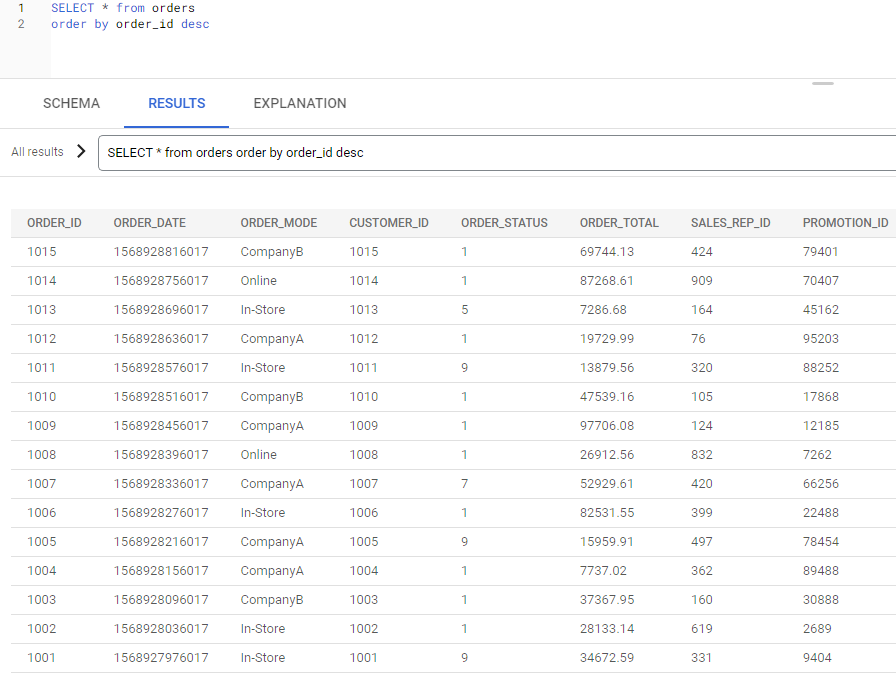Click ORDER_TOTAL column header

[x=619, y=223]
